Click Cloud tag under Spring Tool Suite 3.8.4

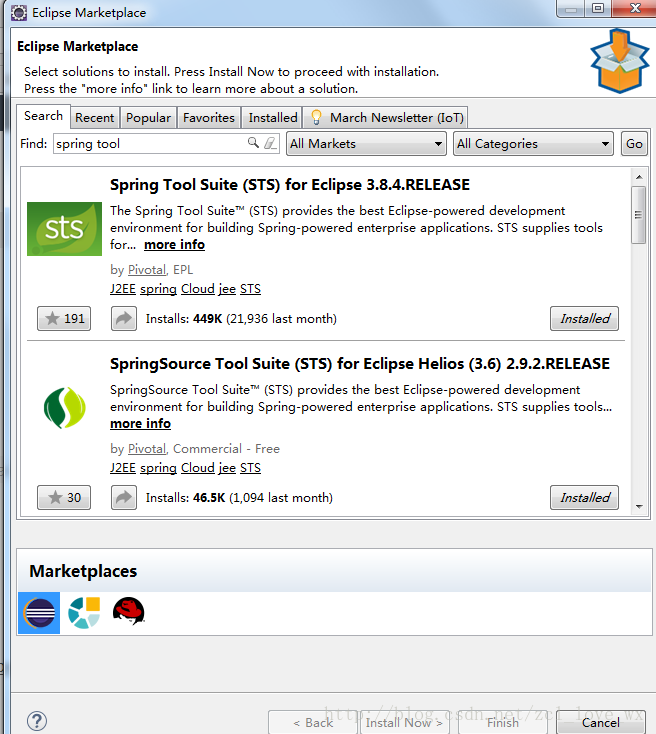(198, 289)
